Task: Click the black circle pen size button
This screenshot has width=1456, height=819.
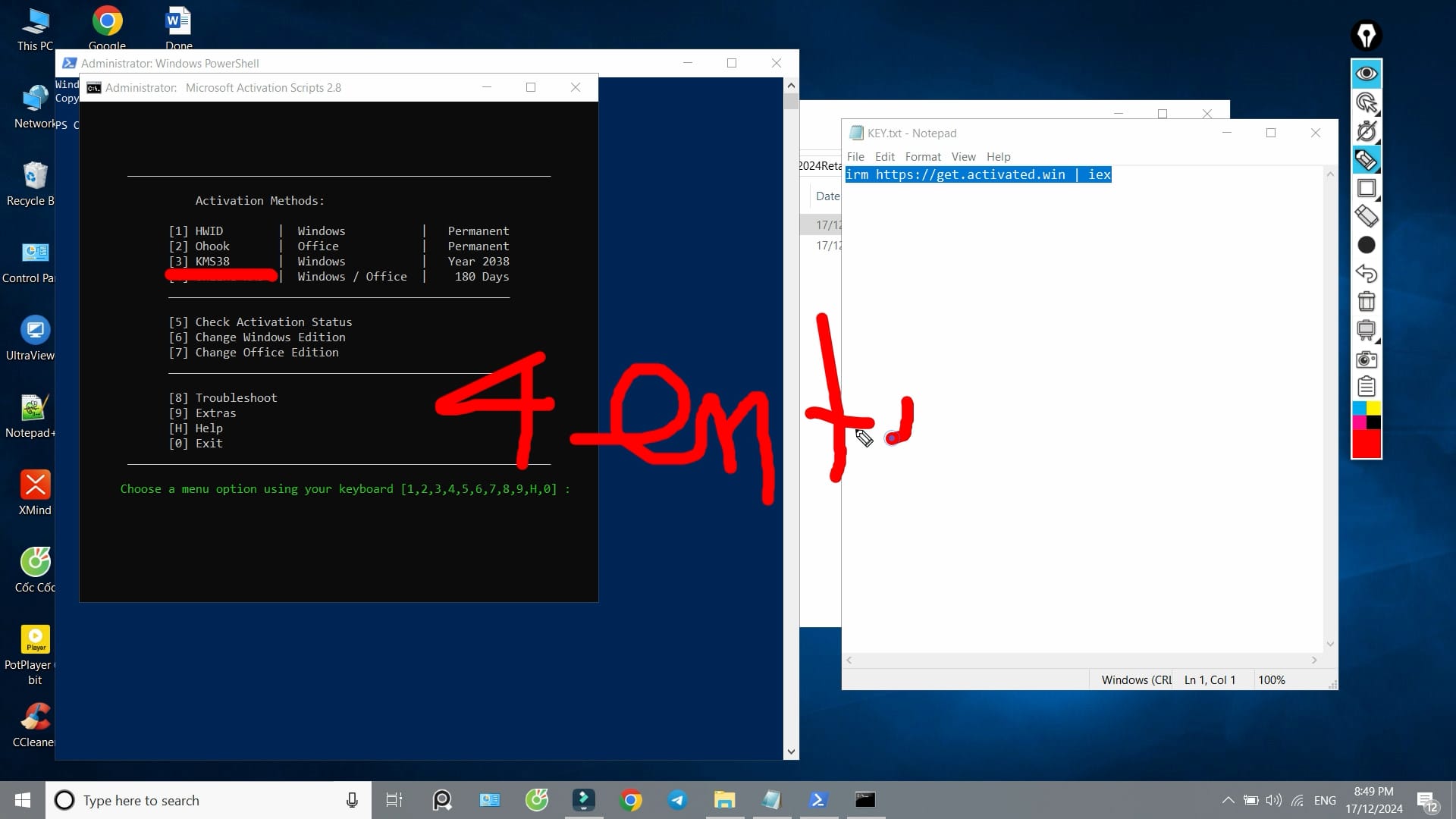Action: (x=1367, y=245)
